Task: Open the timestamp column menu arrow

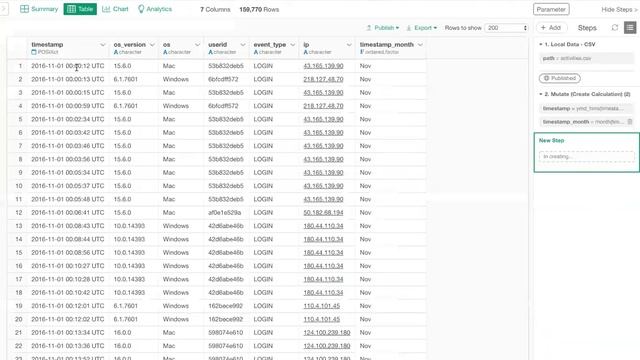Action: coord(103,45)
